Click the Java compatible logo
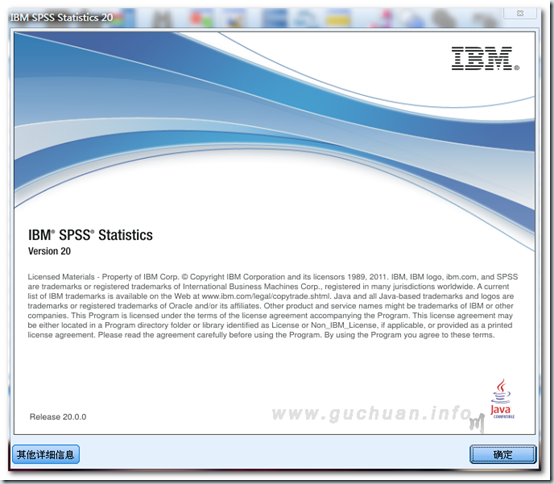 [502, 399]
